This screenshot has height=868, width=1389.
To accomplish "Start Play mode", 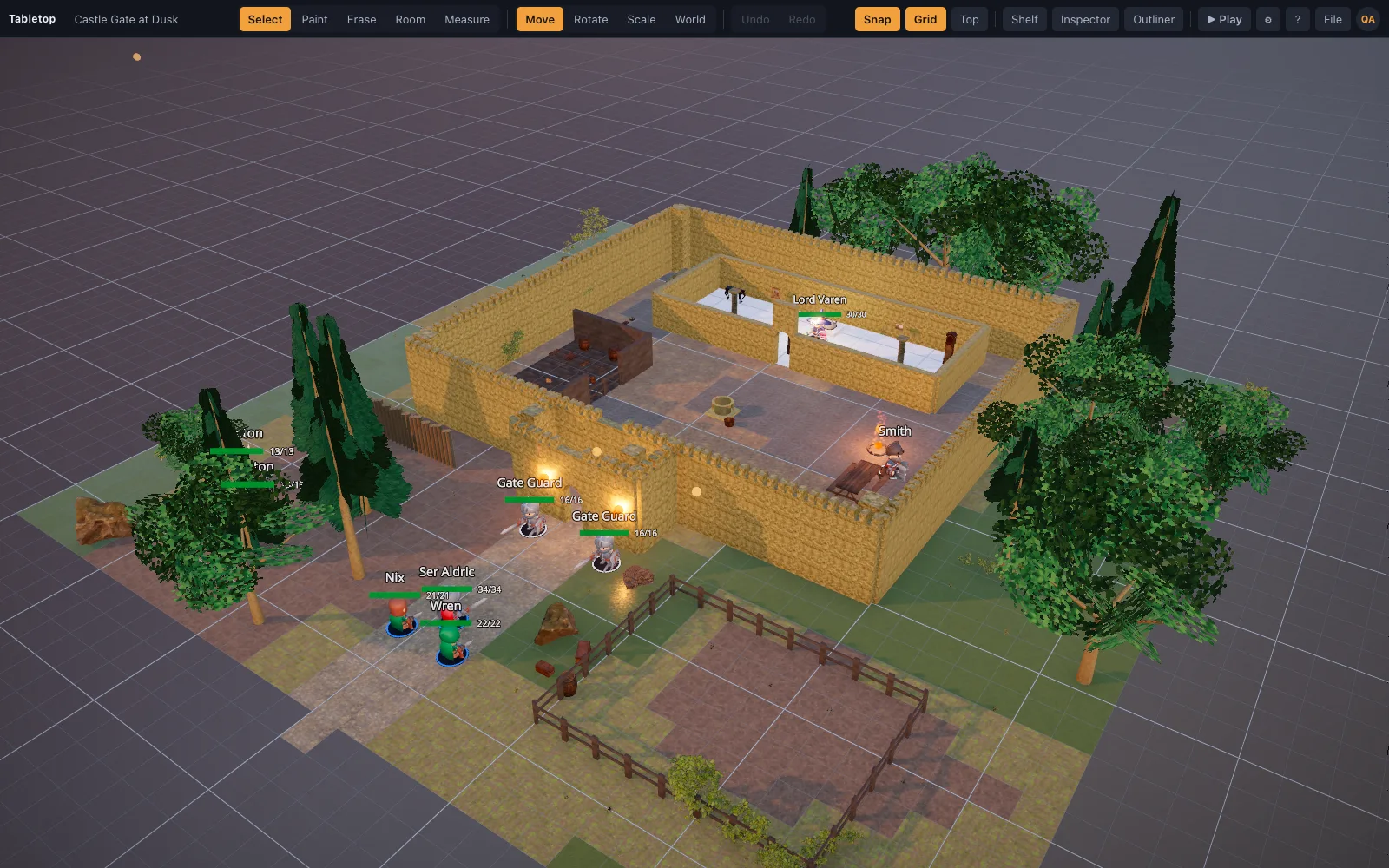I will [1224, 19].
